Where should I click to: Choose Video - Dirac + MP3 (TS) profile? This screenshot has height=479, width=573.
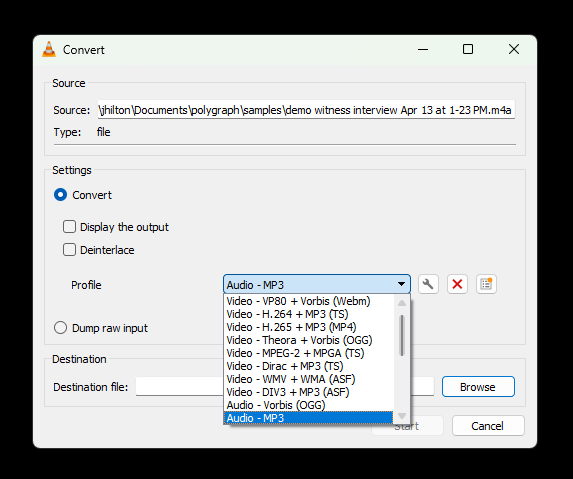[309, 366]
